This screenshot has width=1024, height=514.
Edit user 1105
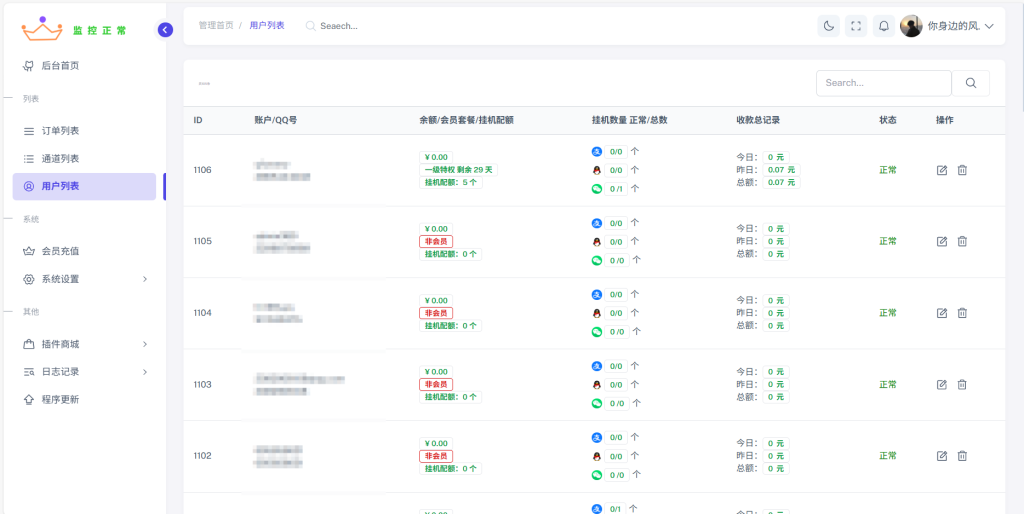tap(942, 241)
